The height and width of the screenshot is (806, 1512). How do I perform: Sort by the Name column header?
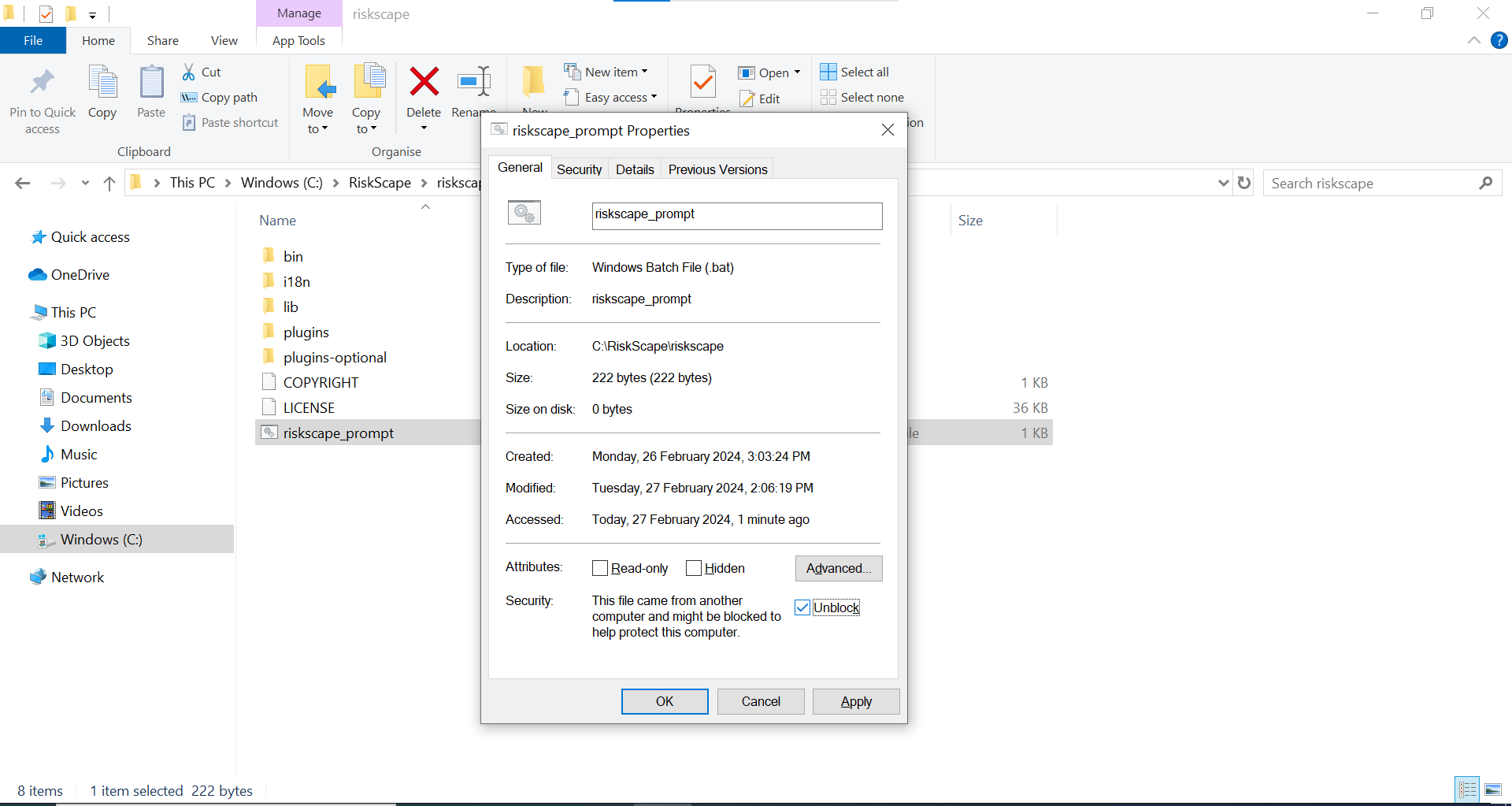coord(278,221)
